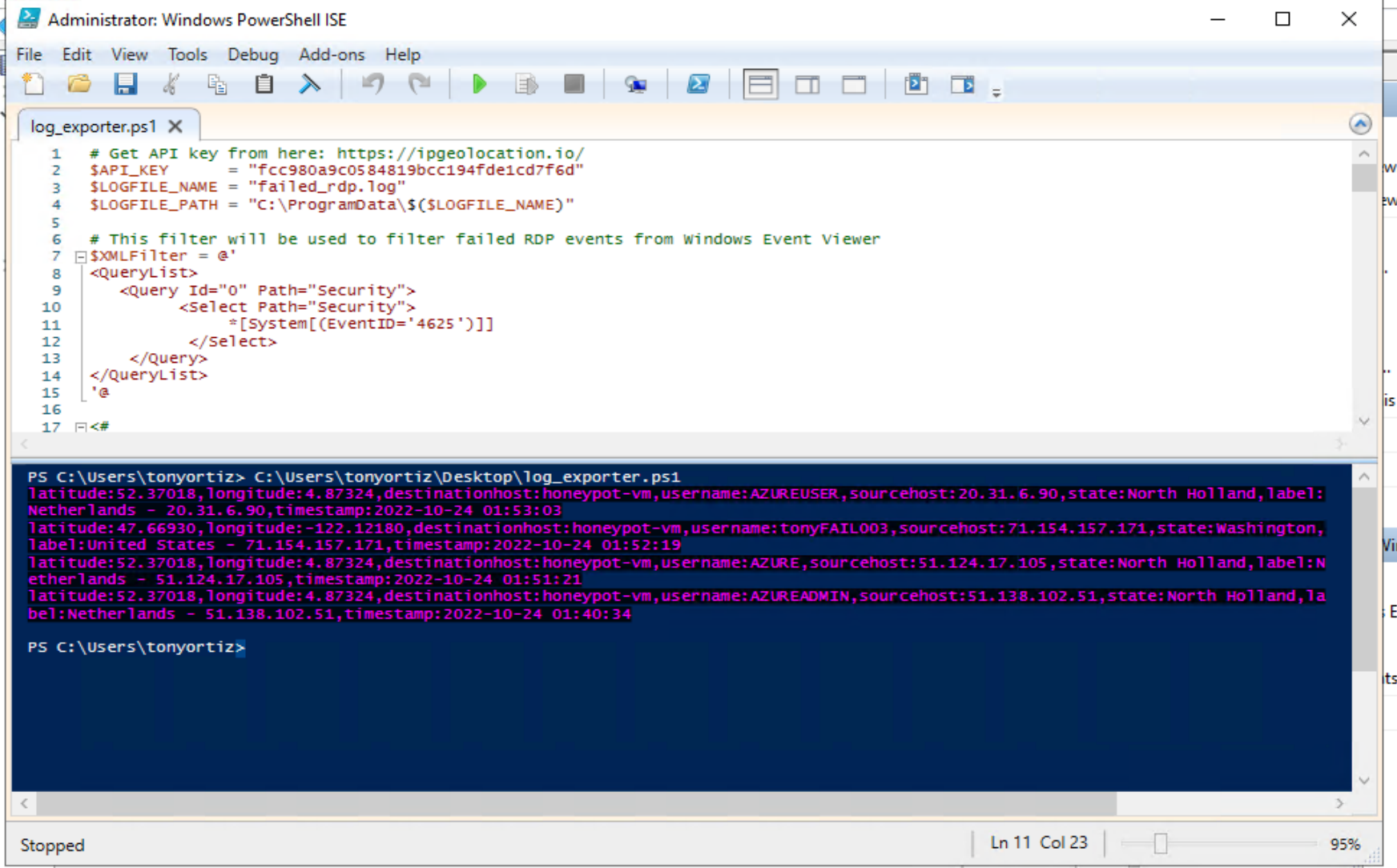1397x868 pixels.
Task: Save the current script
Action: click(x=125, y=83)
